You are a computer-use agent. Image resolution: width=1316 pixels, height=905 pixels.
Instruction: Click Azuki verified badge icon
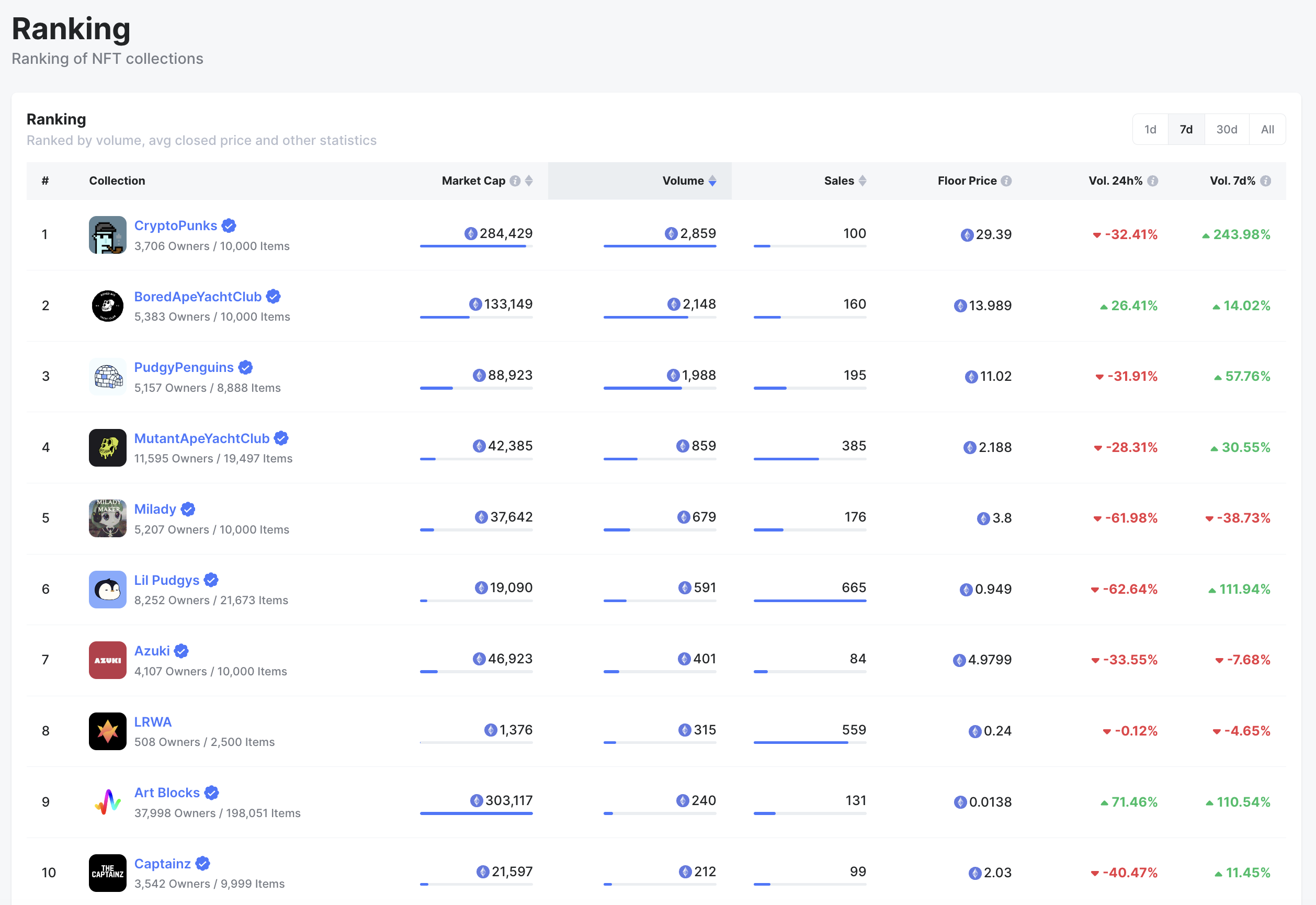[181, 651]
